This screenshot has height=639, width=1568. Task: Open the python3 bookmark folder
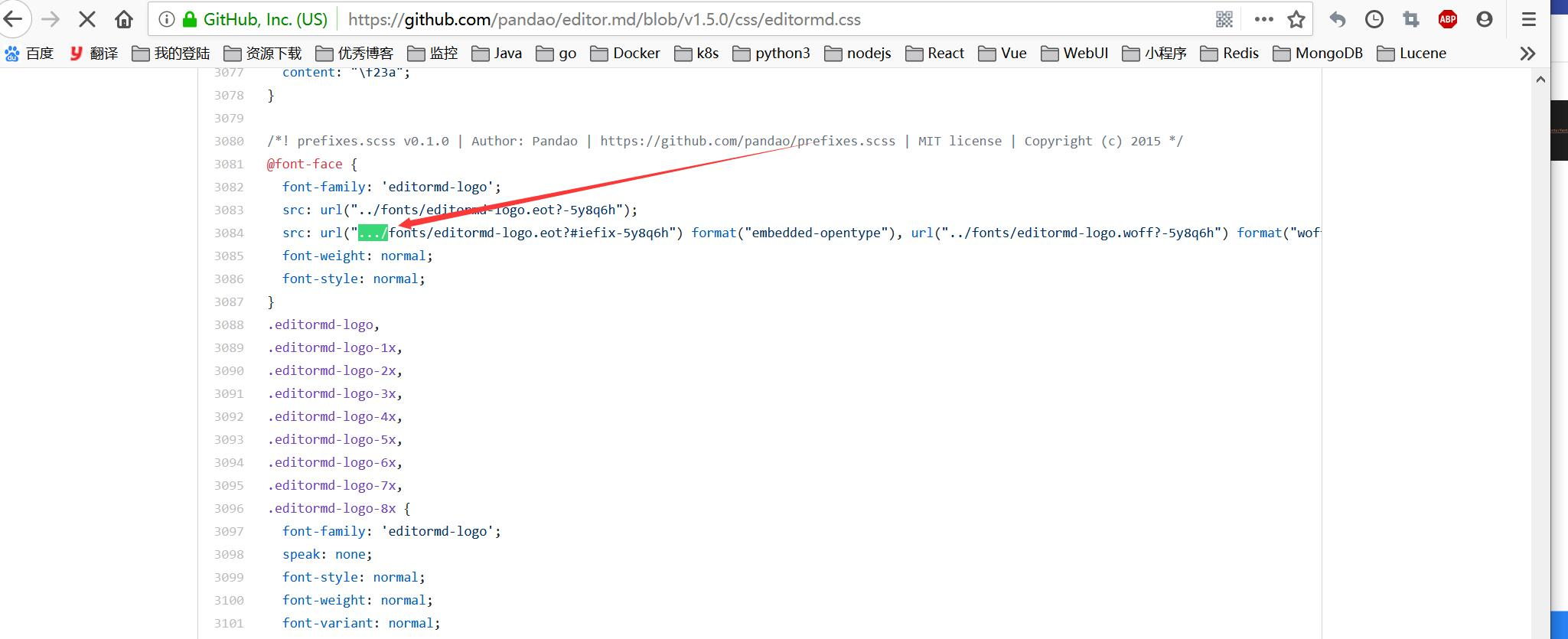pos(771,54)
